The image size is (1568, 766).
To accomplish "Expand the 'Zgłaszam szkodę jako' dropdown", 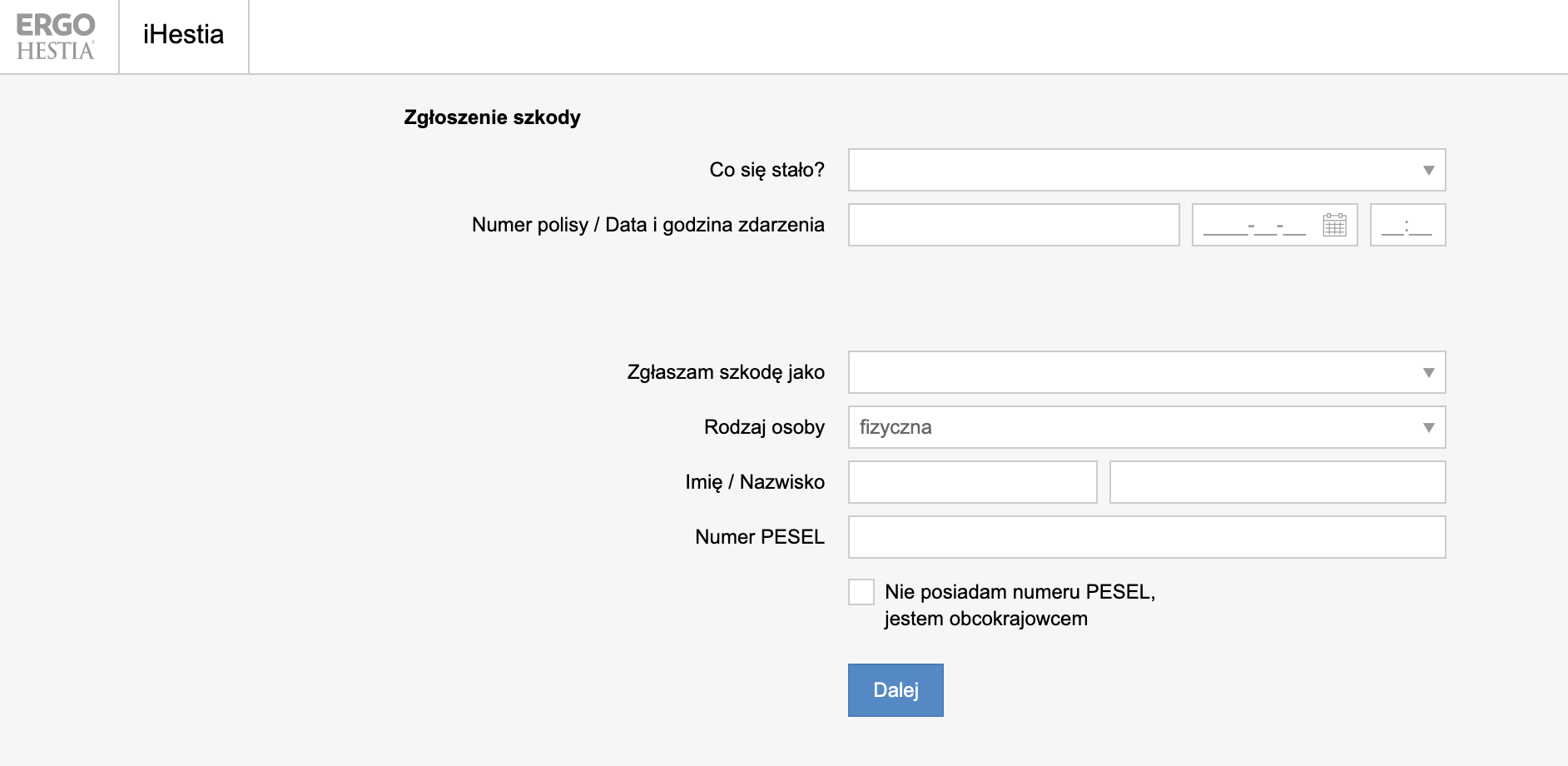I will [x=1429, y=372].
